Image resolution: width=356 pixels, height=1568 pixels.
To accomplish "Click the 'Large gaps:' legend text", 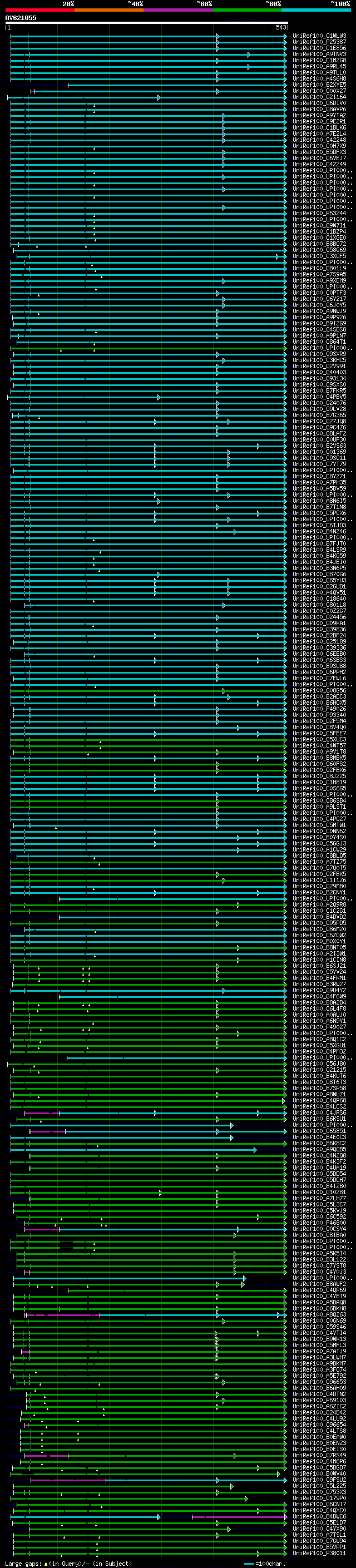I will [x=24, y=1564].
